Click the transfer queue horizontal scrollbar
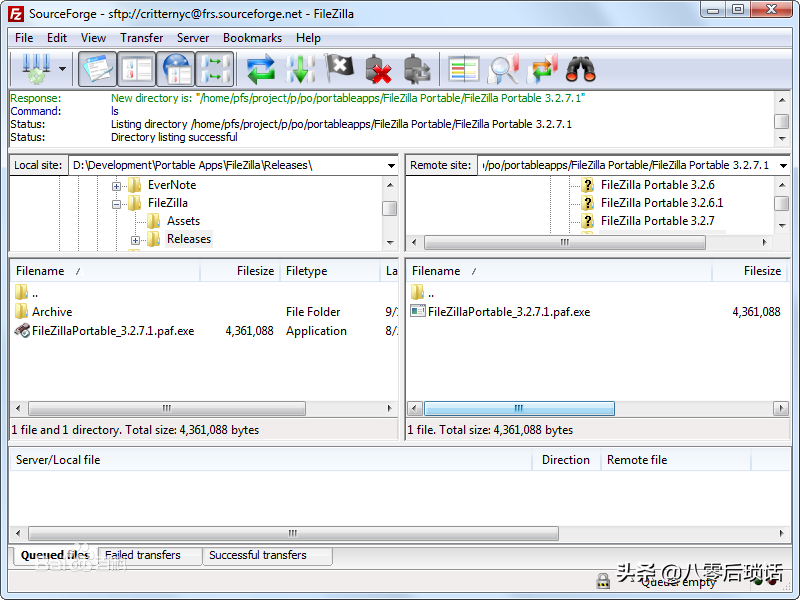 click(293, 534)
